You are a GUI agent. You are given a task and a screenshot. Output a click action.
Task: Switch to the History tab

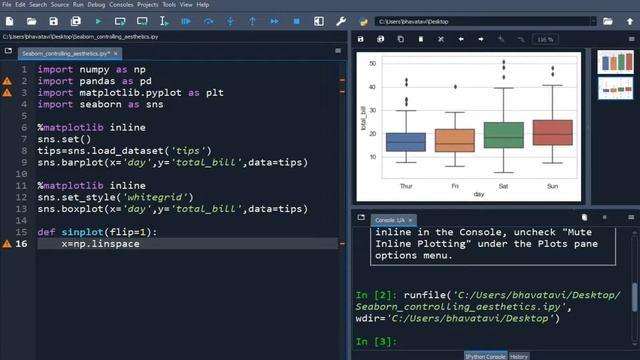[519, 356]
